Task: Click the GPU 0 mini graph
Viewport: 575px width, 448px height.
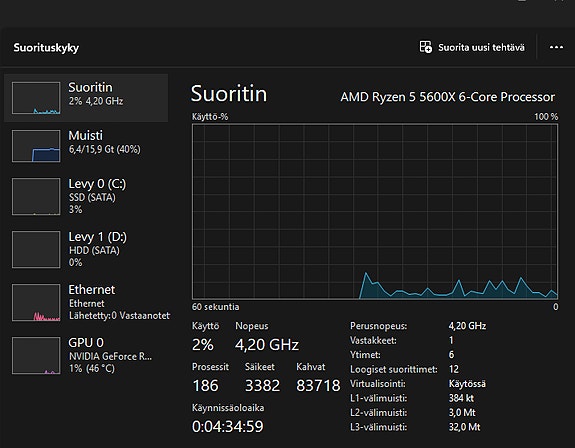Action: [x=36, y=356]
